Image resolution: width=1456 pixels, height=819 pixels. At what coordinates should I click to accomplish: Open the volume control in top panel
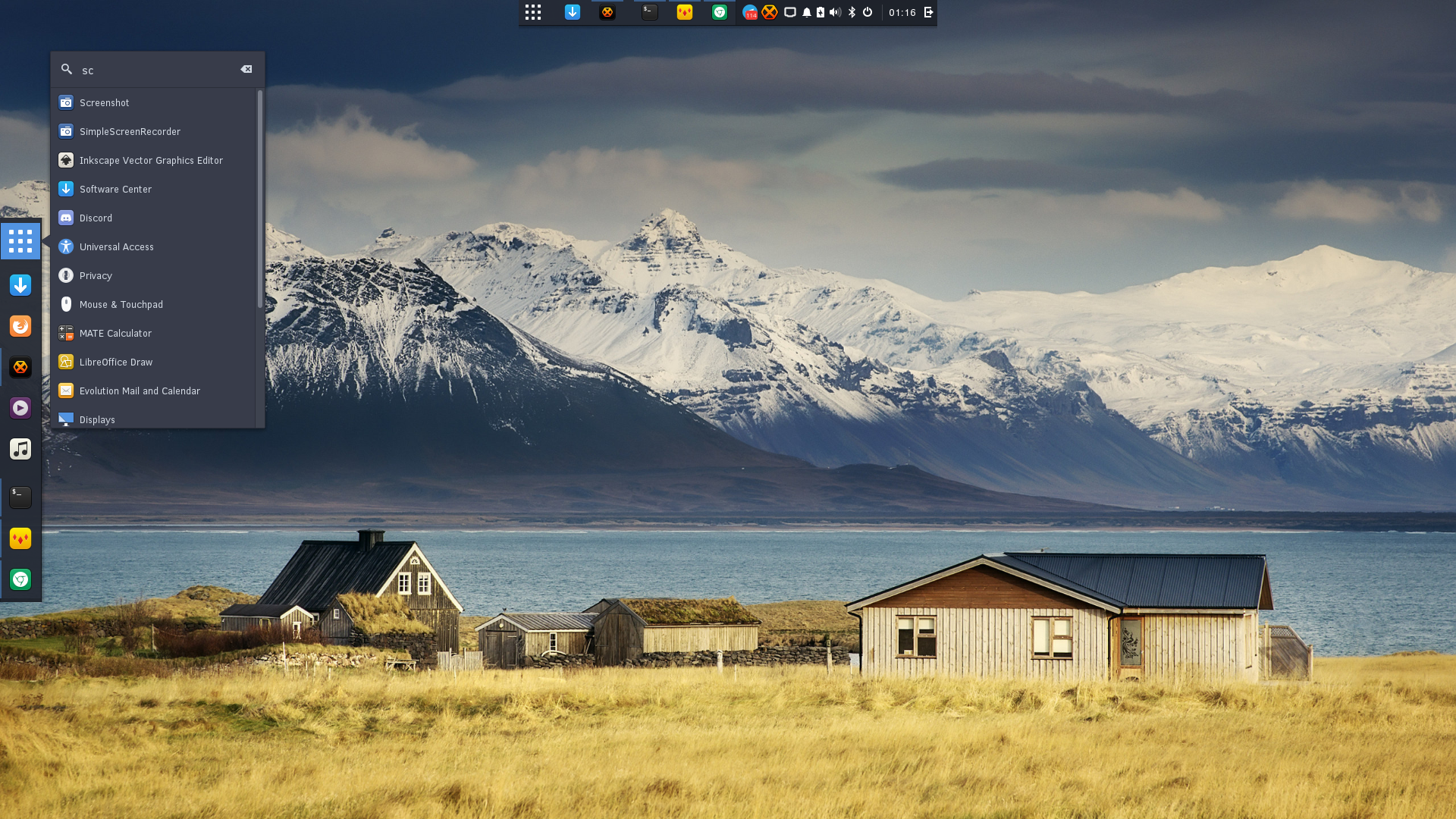click(836, 12)
